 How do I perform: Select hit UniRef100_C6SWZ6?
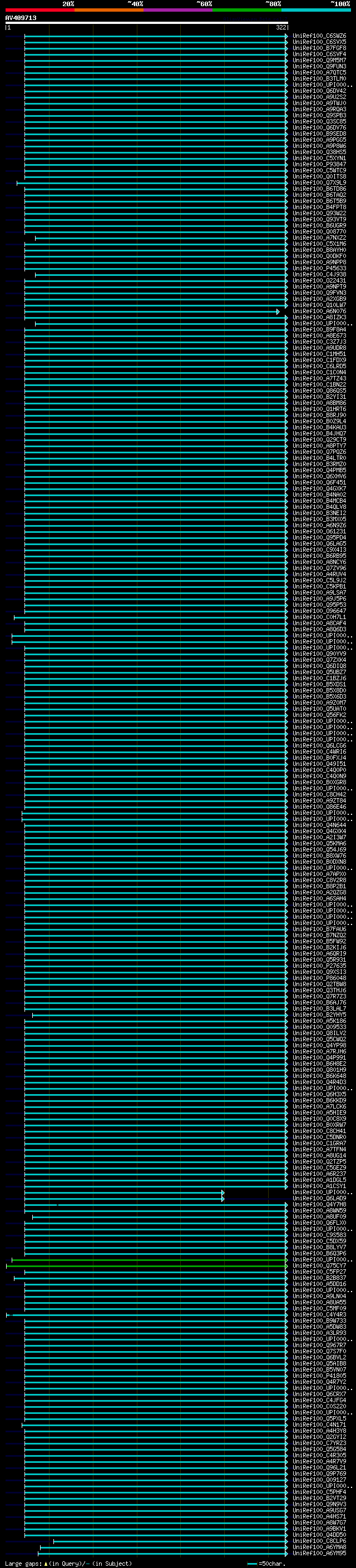tap(319, 37)
